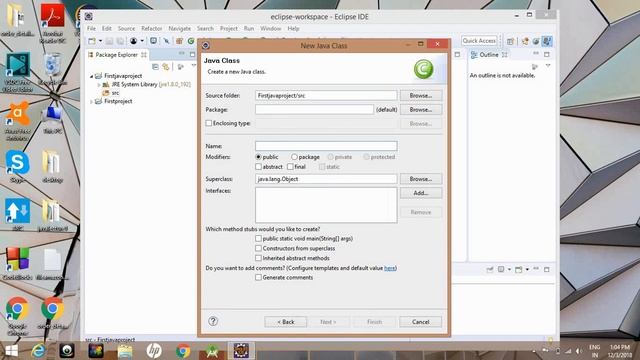Maximize the editor area
640x360 pixels.
click(457, 54)
